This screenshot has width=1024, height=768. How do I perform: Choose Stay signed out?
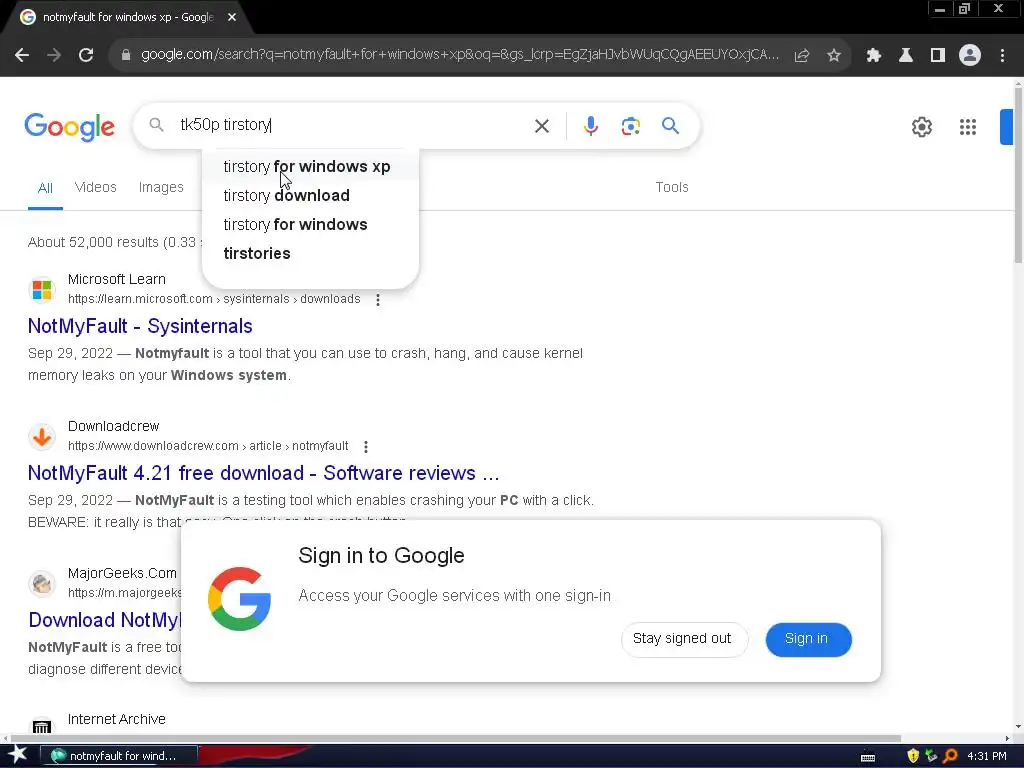[x=682, y=639]
